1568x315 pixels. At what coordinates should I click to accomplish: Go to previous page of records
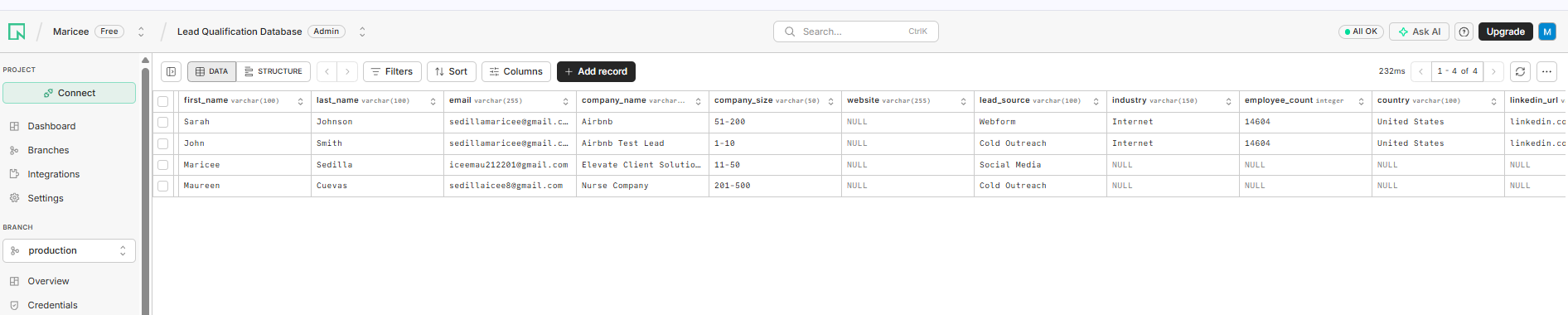coord(1420,71)
